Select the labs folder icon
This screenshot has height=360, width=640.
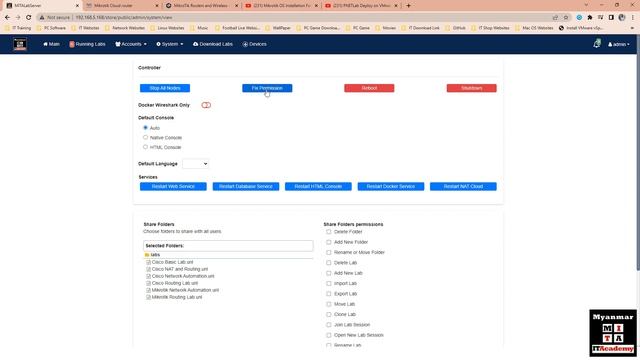click(x=147, y=255)
